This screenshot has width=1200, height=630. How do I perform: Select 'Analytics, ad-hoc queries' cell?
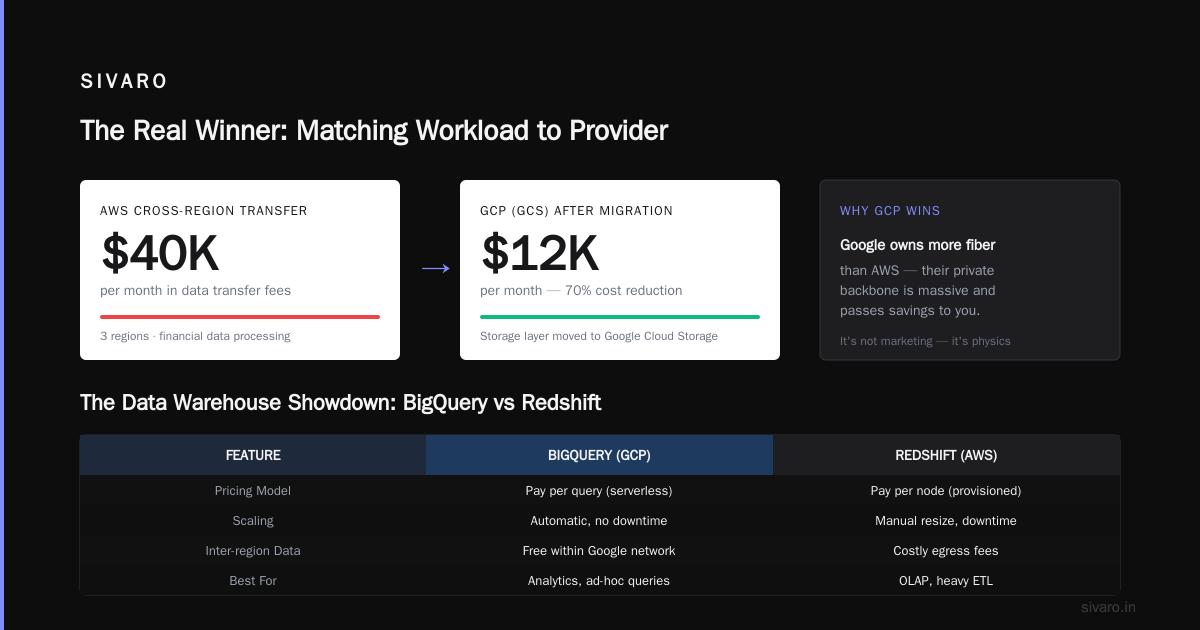(599, 581)
